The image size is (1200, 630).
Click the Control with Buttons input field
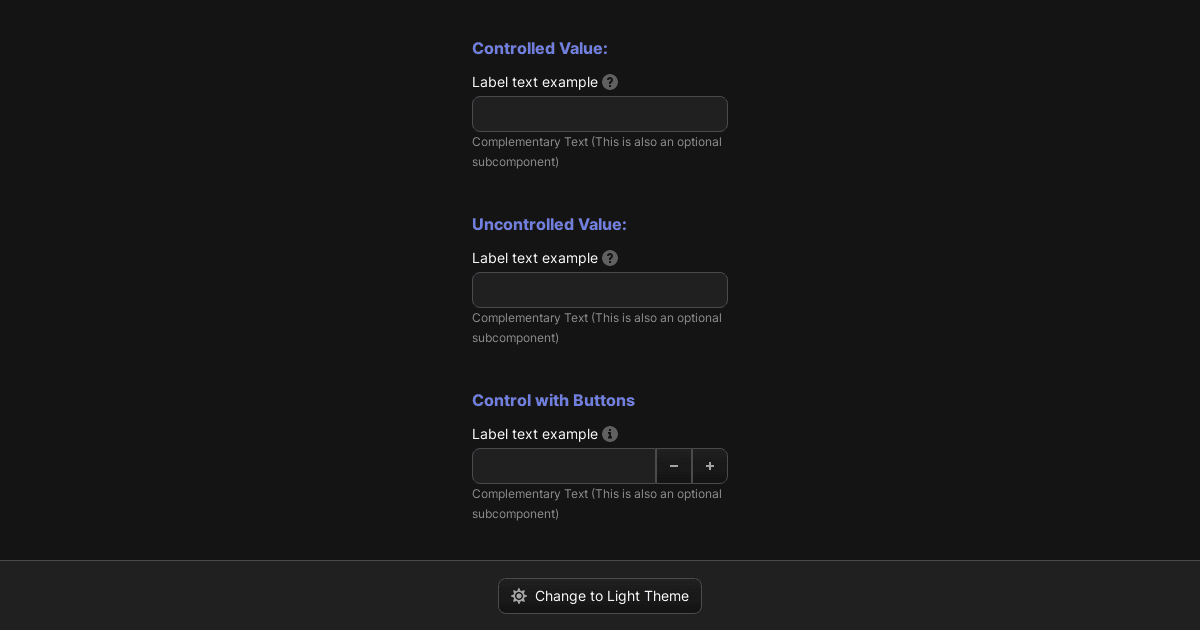pos(564,466)
